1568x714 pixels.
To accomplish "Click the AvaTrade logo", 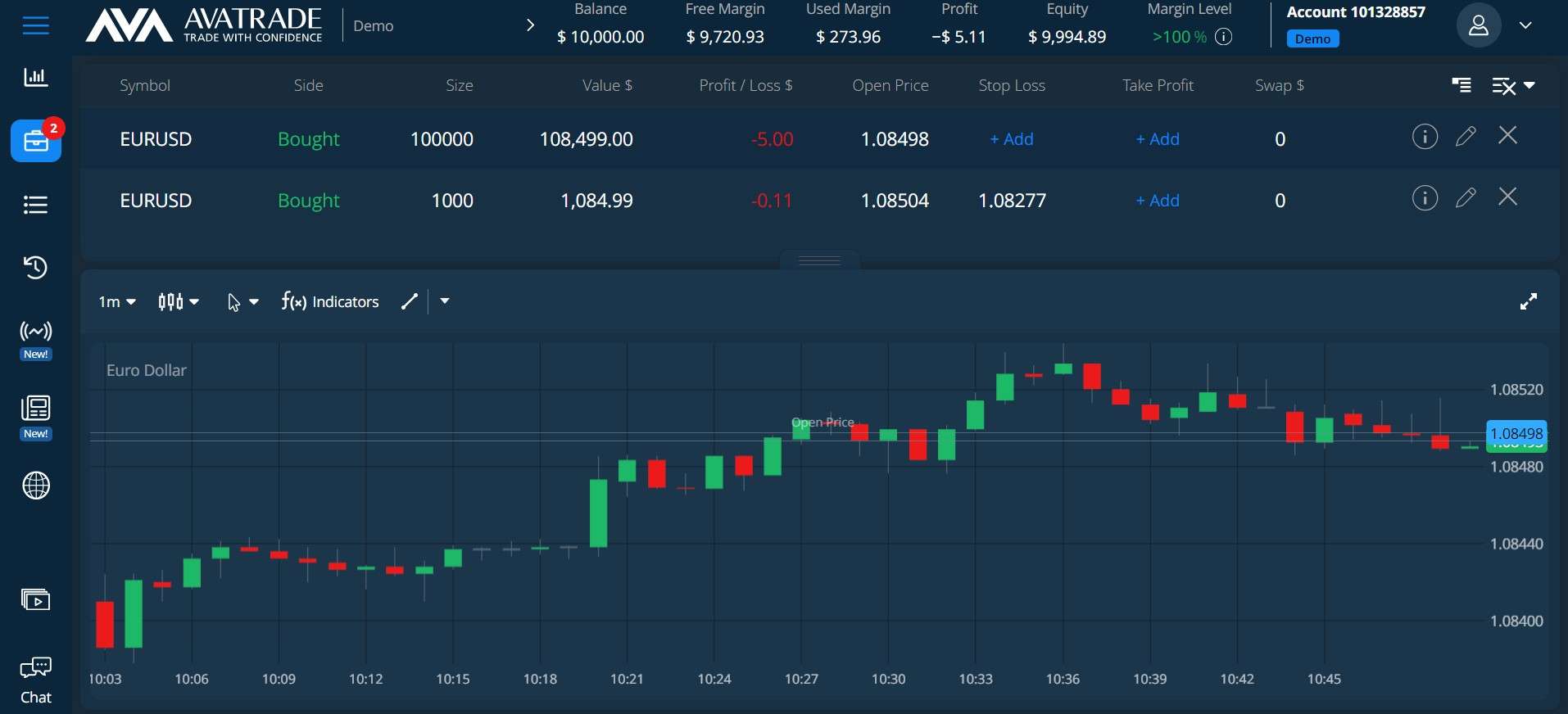I will pyautogui.click(x=204, y=25).
